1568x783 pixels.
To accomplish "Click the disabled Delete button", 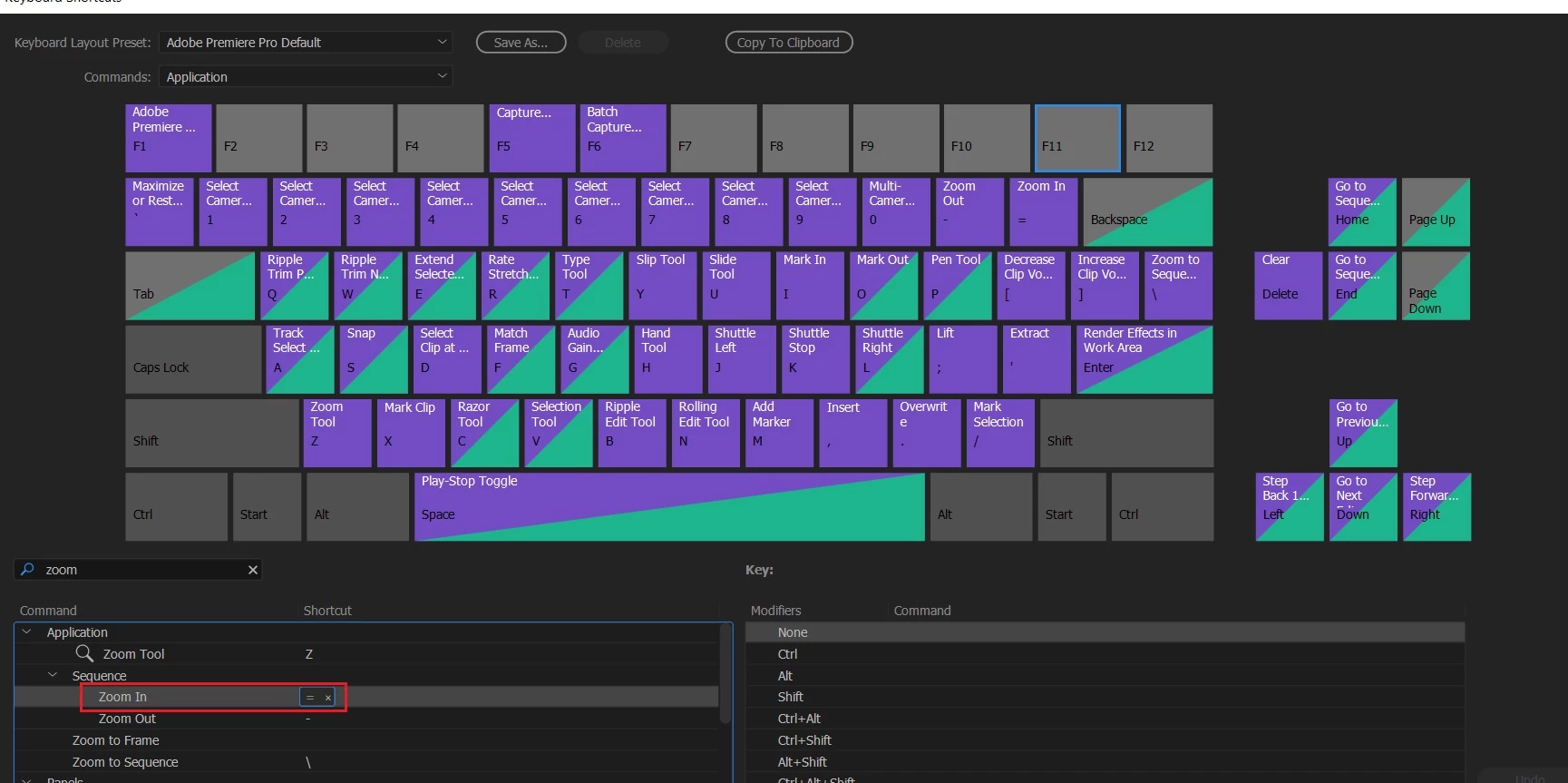I will coord(623,43).
